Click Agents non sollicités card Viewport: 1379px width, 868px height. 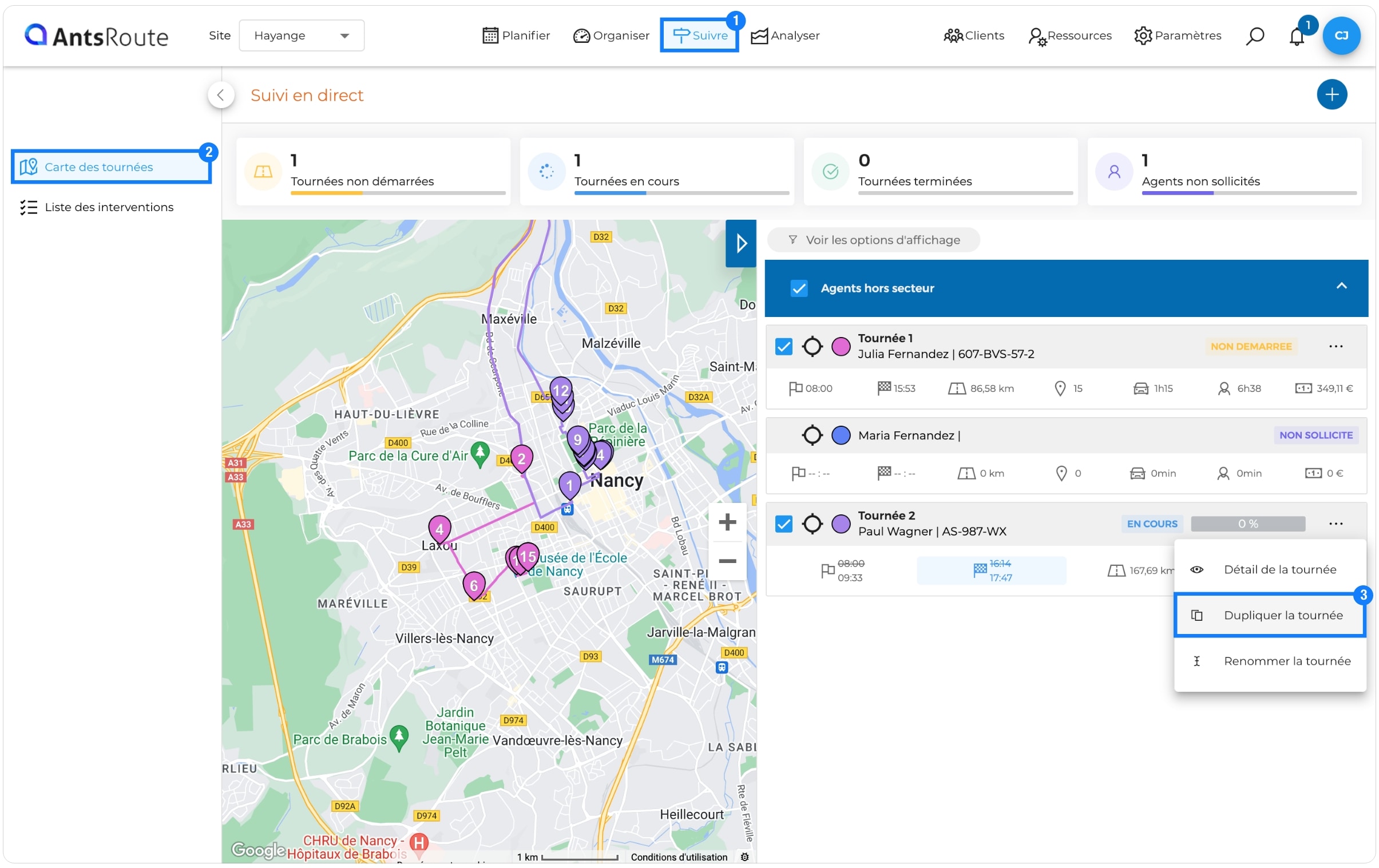1225,171
